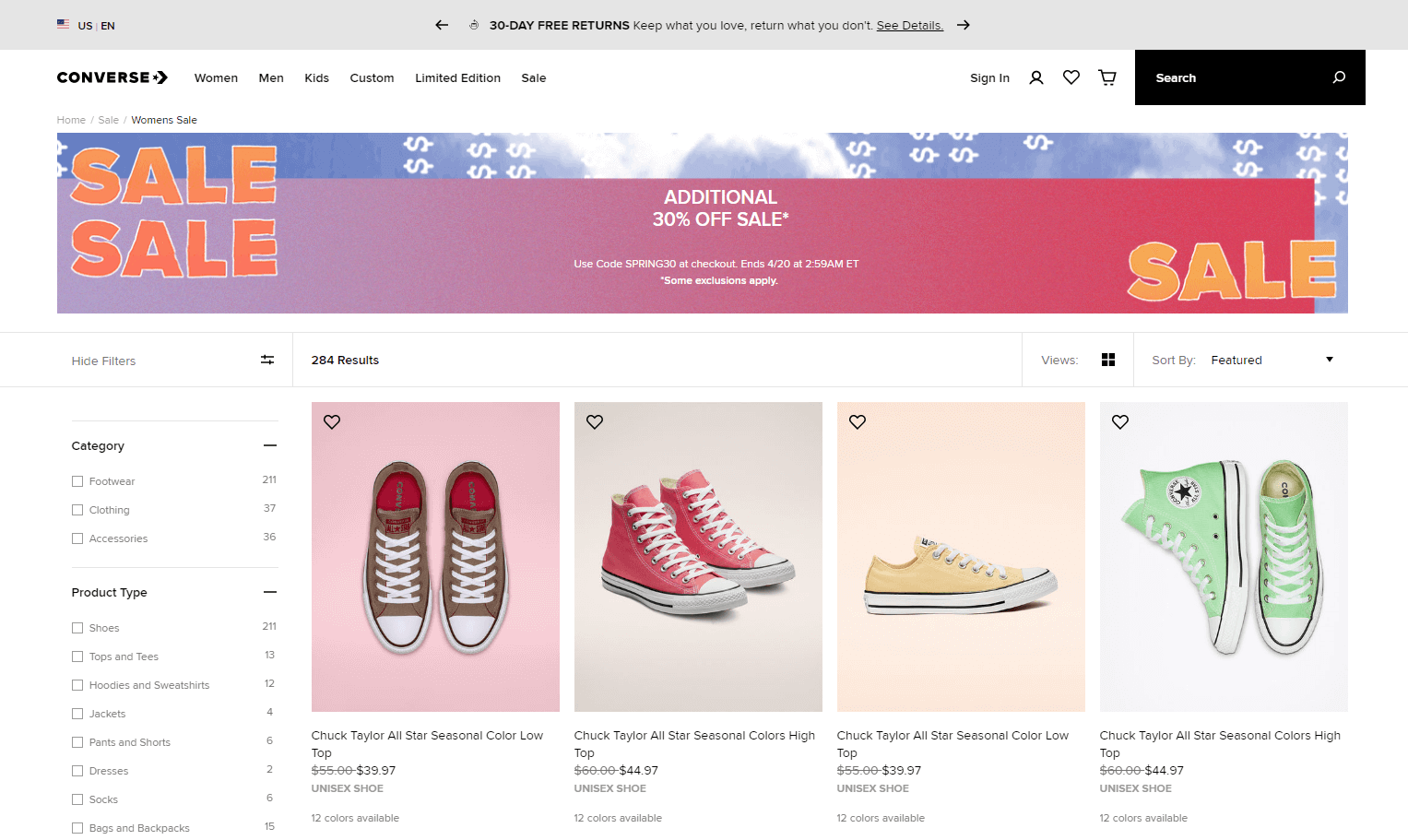
Task: Collapse the Product Type filter section
Action: (269, 592)
